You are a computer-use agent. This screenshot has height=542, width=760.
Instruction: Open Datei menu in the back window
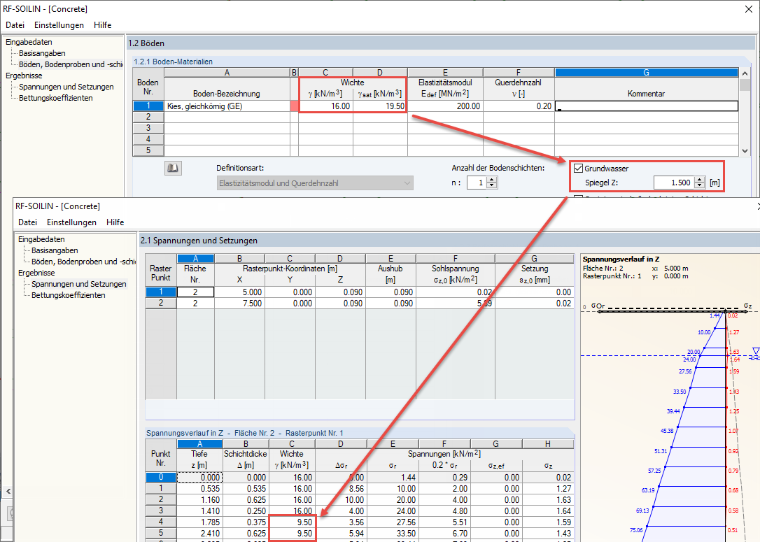click(15, 25)
